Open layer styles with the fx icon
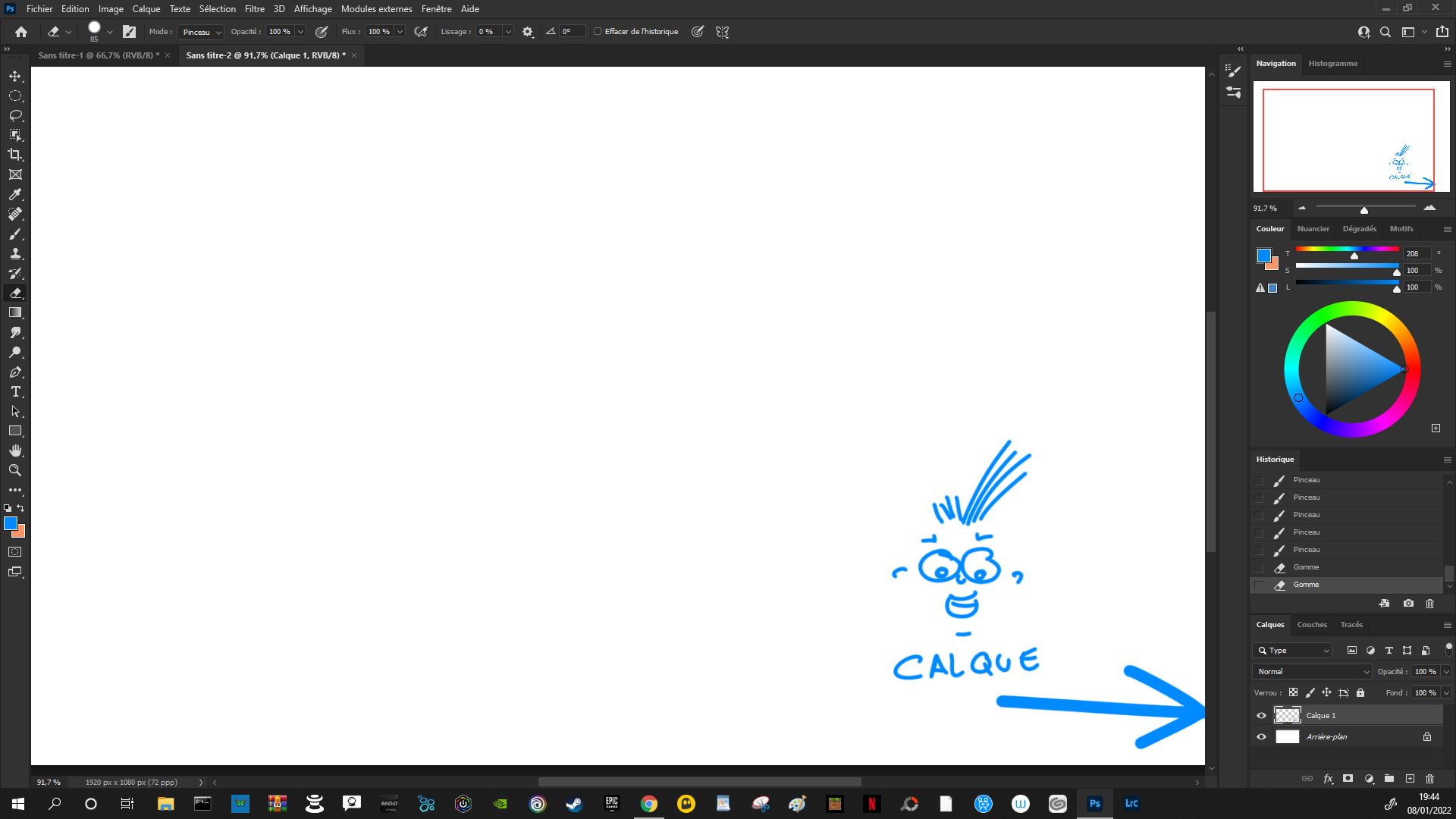1456x819 pixels. tap(1328, 779)
